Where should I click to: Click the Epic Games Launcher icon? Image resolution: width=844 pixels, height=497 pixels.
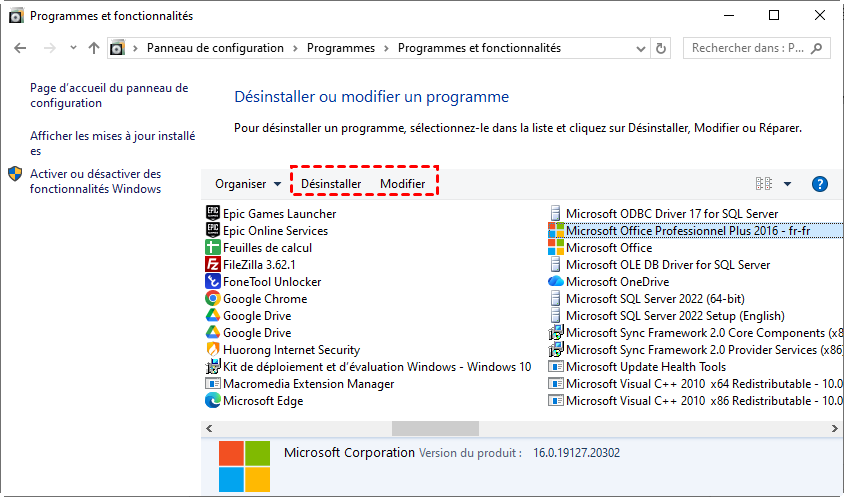click(x=212, y=213)
